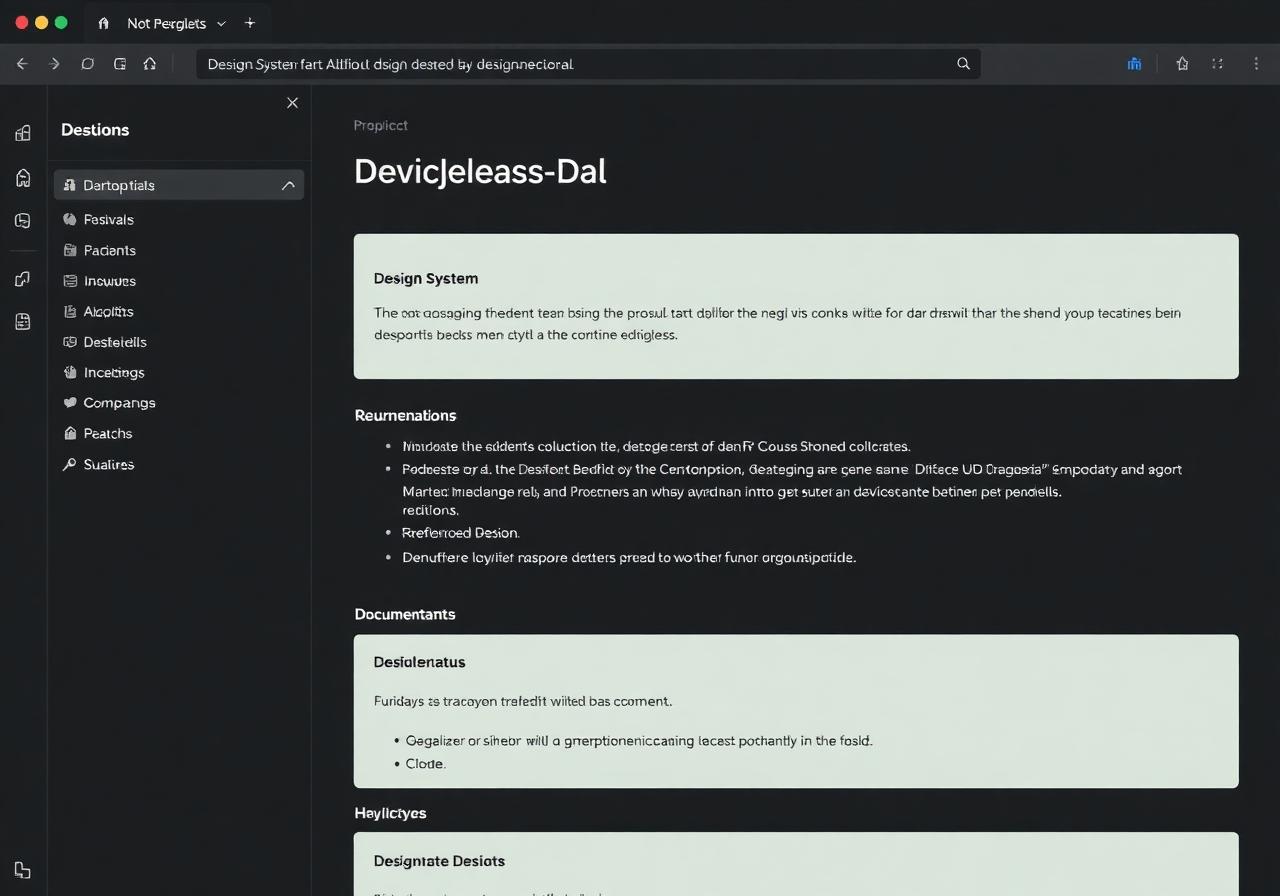1280x896 pixels.
Task: Open Alcolitts in the sidebar
Action: (x=109, y=312)
